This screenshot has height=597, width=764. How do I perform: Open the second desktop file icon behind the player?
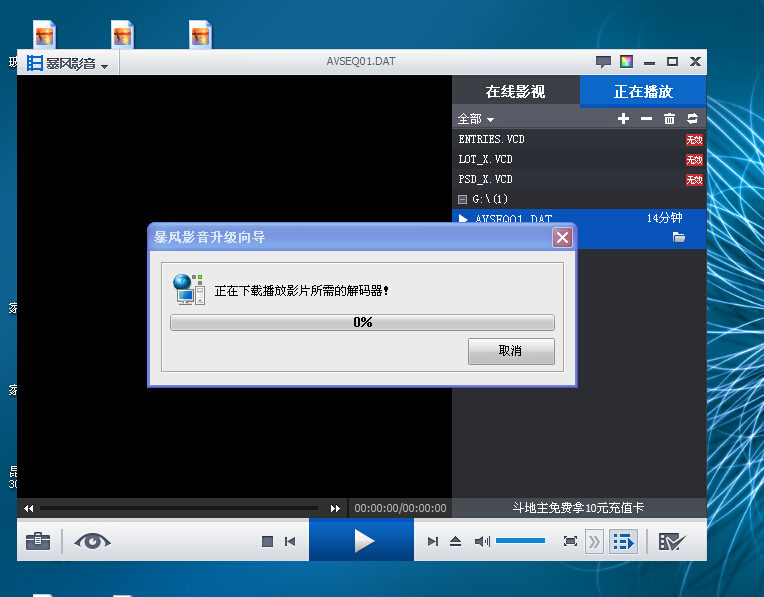click(x=122, y=34)
